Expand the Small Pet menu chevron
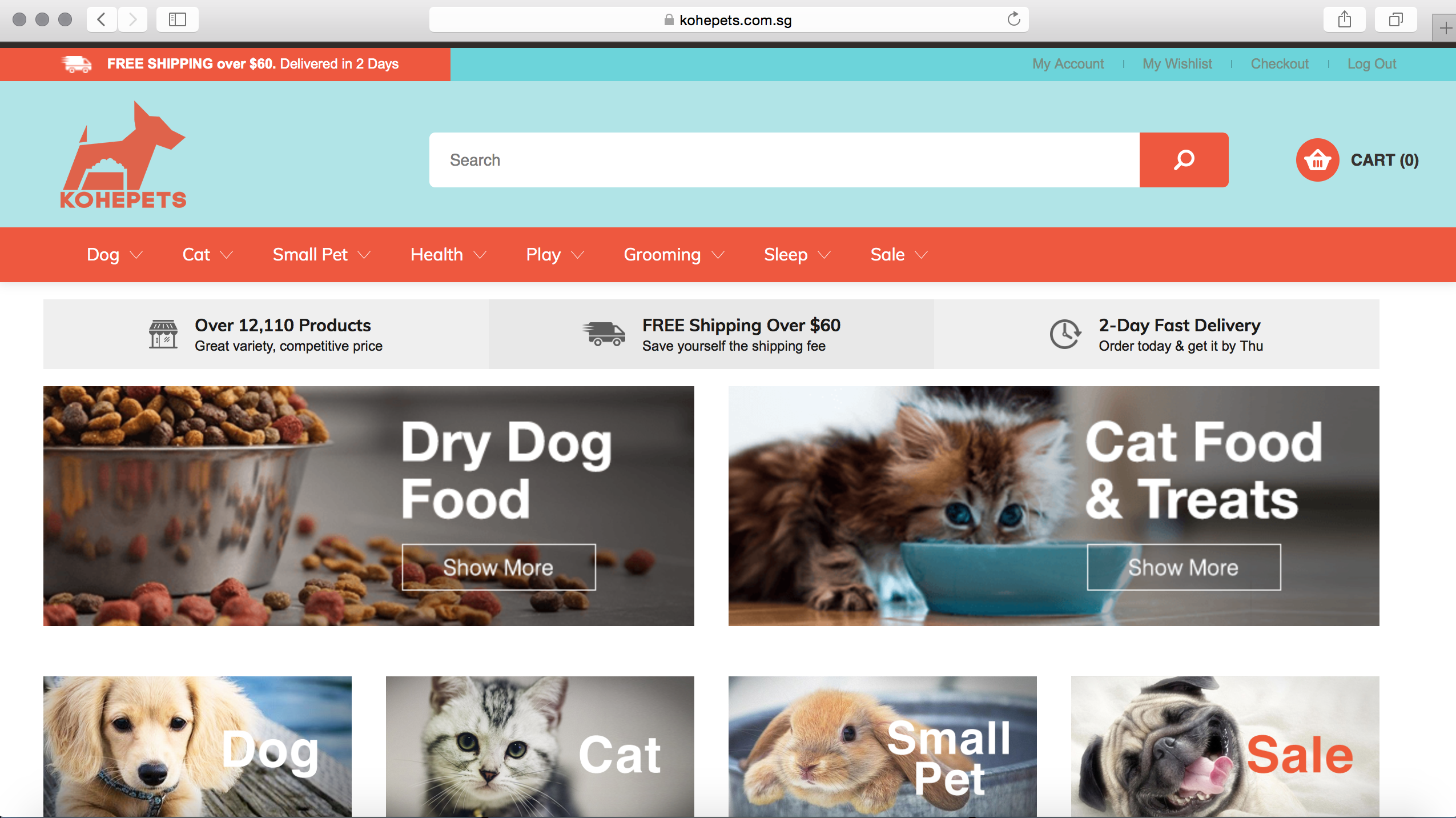1456x818 pixels. (364, 255)
